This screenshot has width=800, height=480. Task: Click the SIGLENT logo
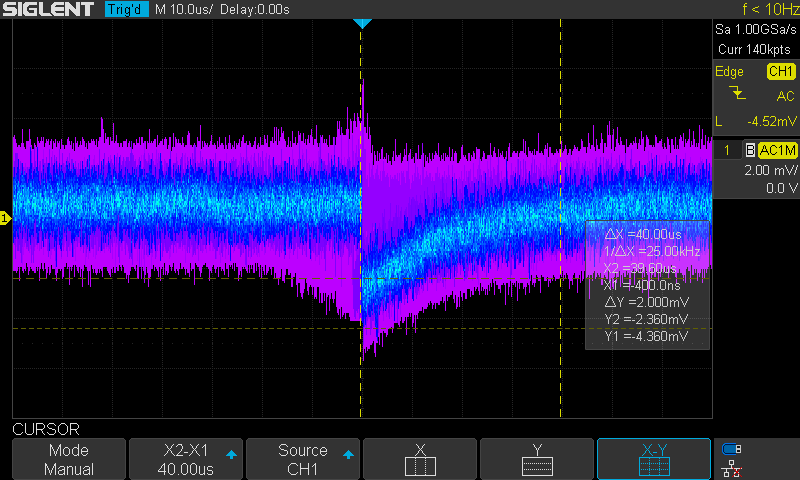(48, 9)
